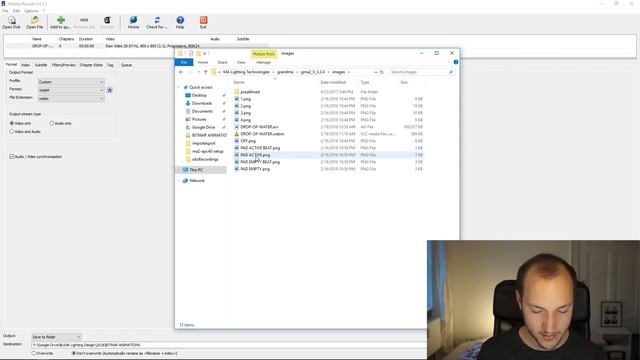Select This PC in navigation pane
This screenshot has height=360, width=640.
[x=196, y=170]
